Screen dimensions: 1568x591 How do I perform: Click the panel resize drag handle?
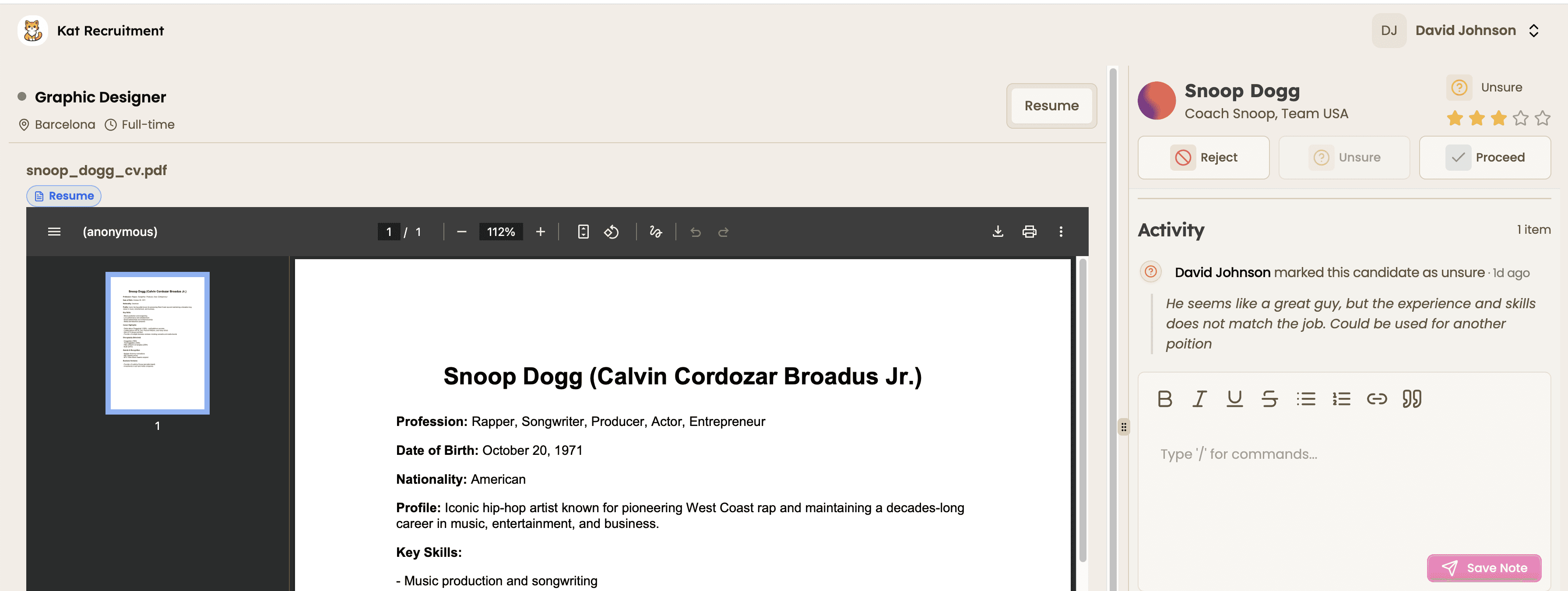click(x=1124, y=427)
